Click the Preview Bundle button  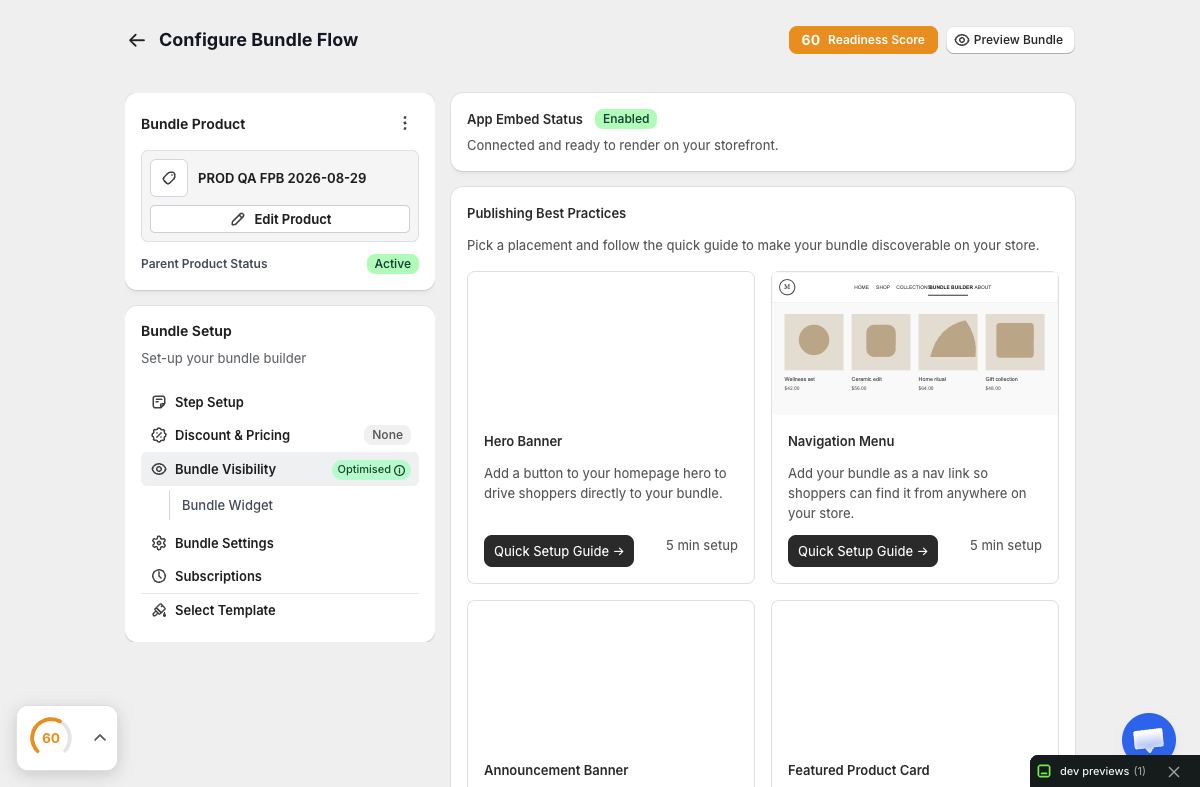(1010, 40)
